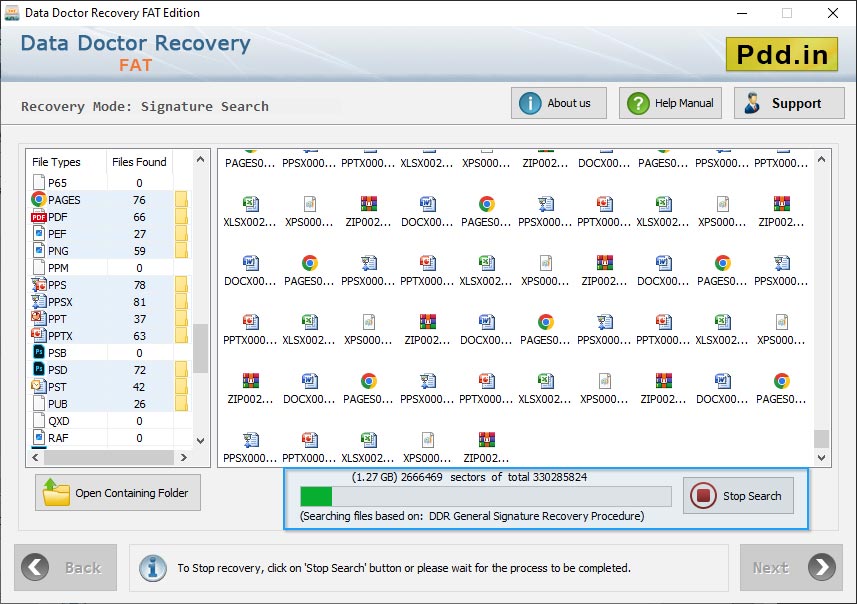Click the file types vertical scrollbar thumb
This screenshot has width=857, height=604.
[x=200, y=348]
